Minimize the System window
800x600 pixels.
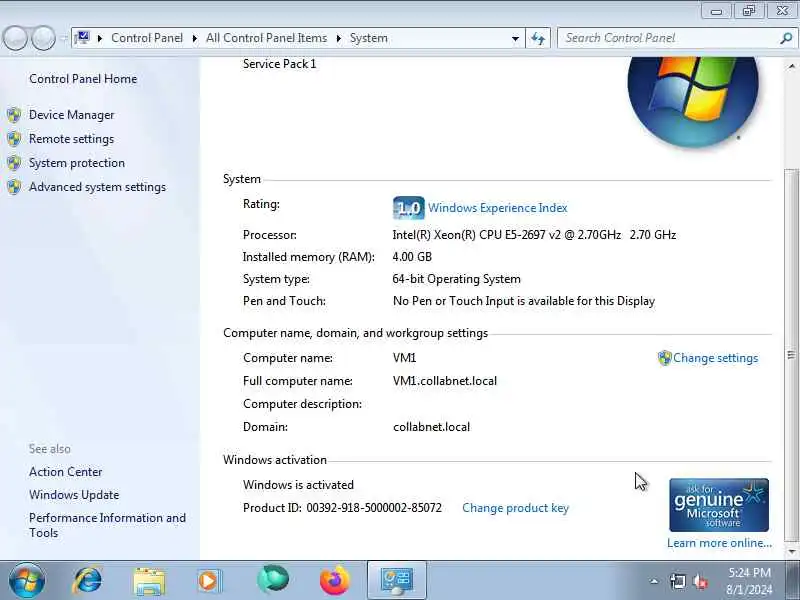[716, 11]
